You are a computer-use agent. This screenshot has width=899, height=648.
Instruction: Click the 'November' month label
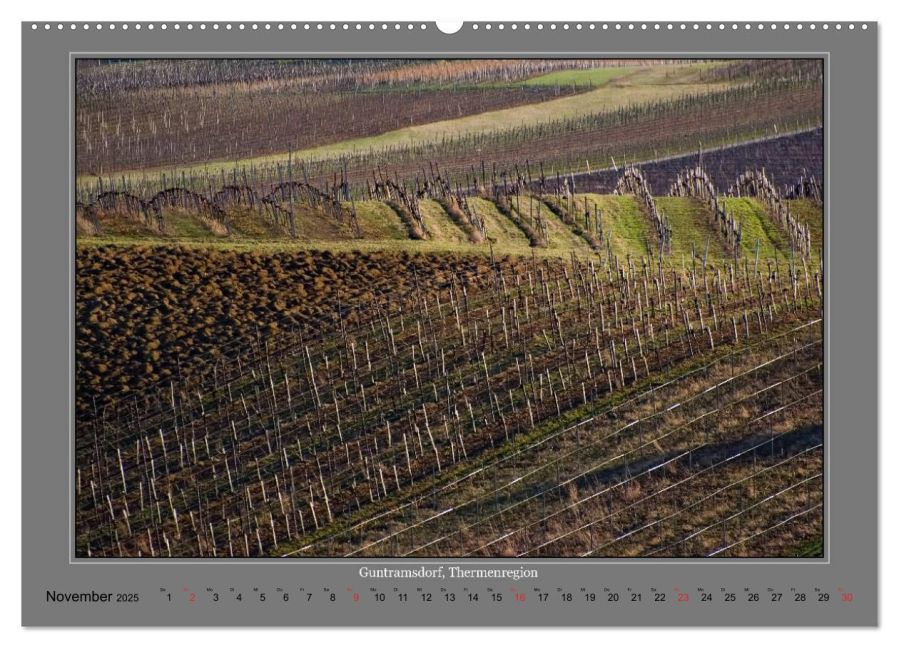[x=79, y=596]
